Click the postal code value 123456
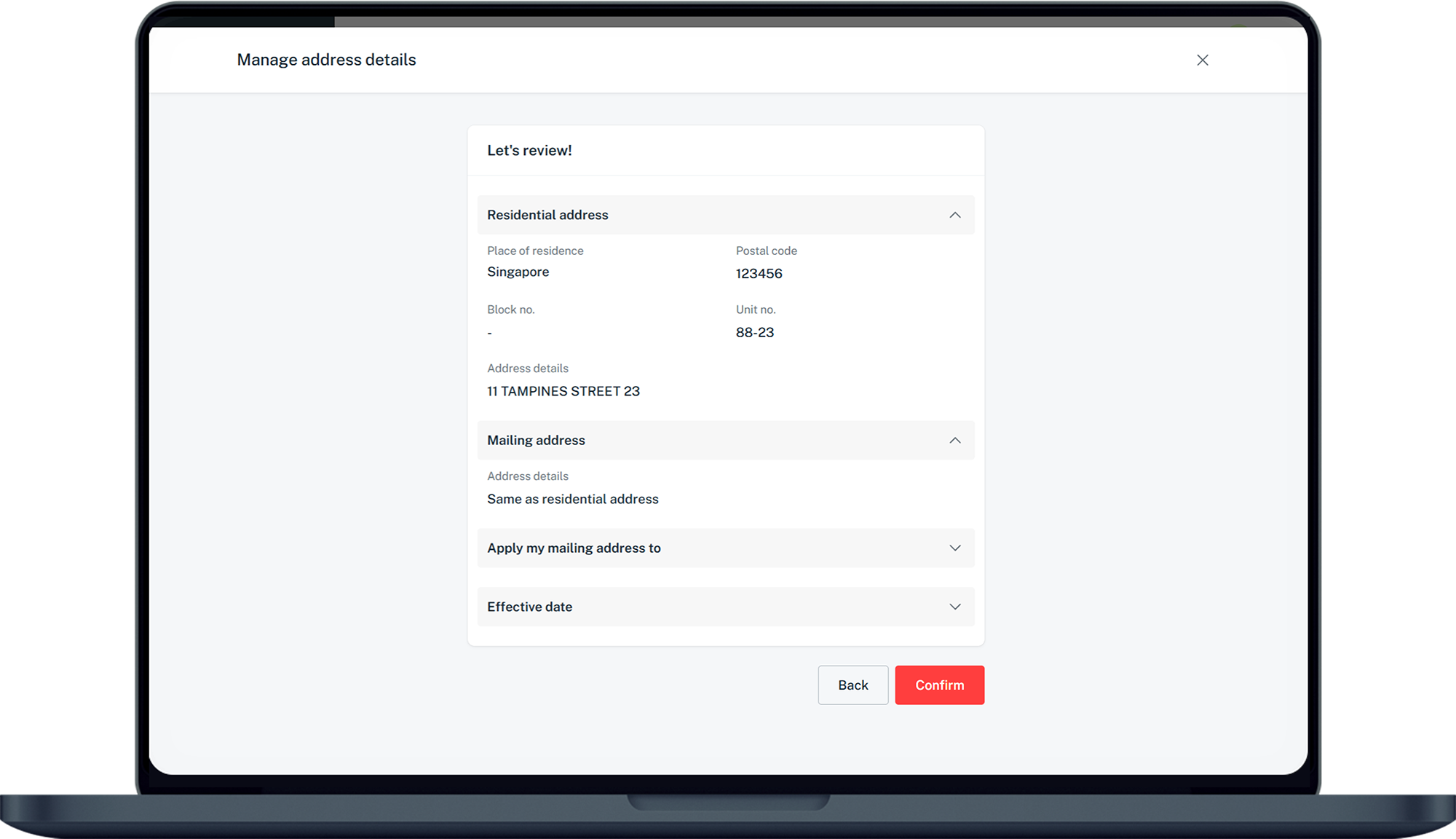 point(759,274)
